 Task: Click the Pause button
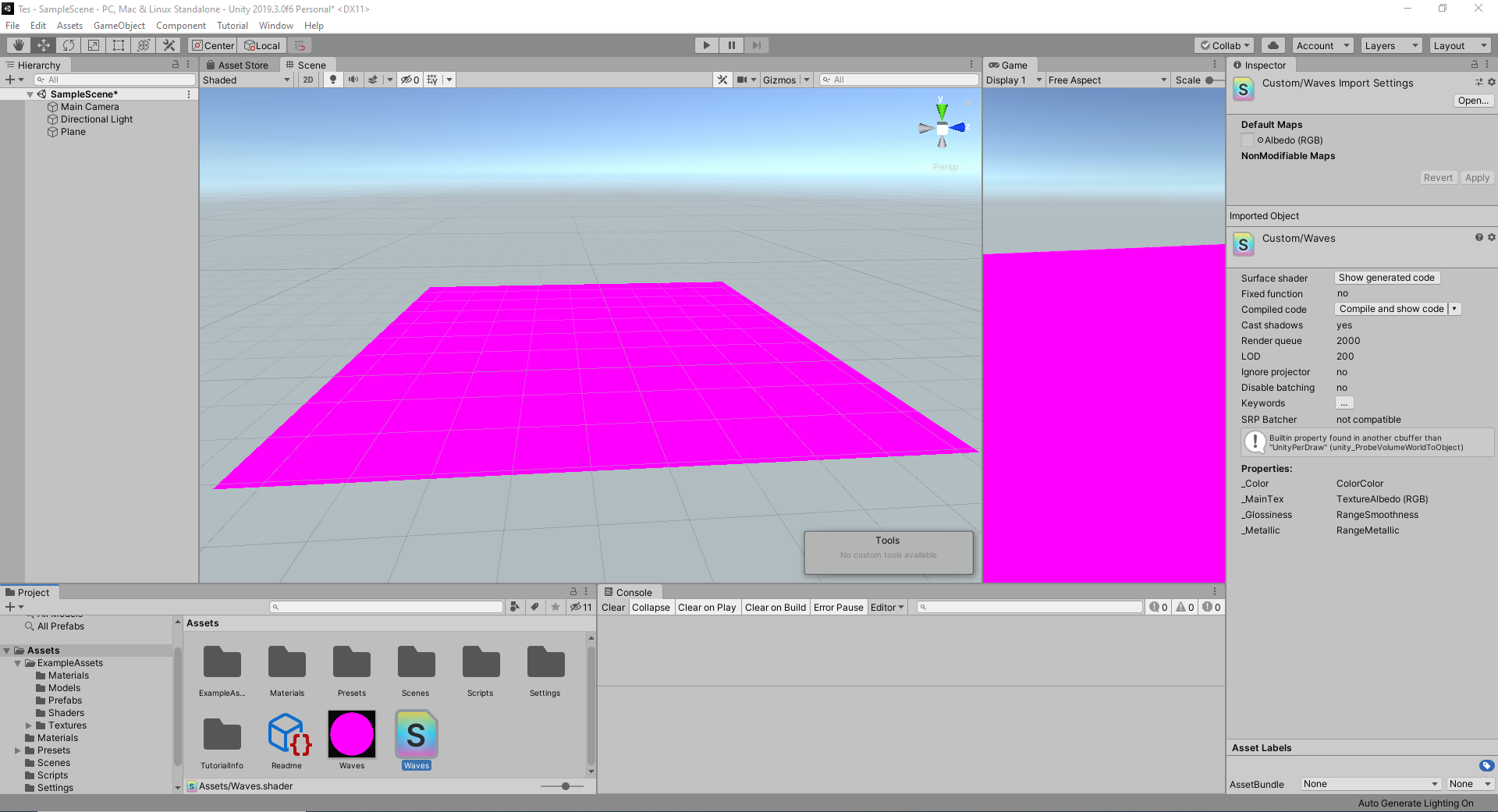point(731,45)
